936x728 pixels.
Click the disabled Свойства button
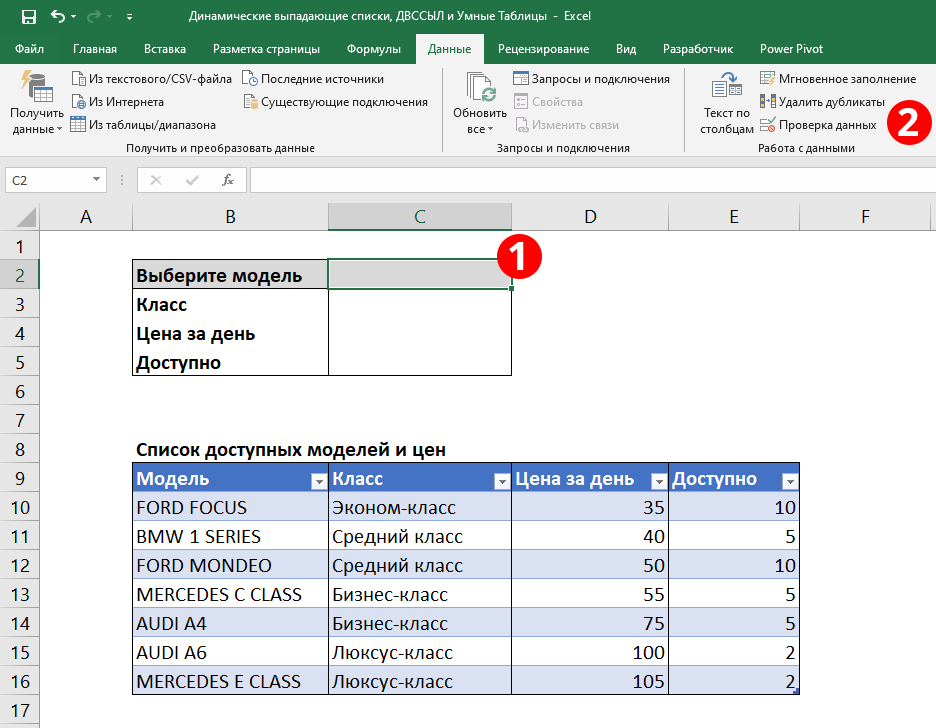(549, 102)
